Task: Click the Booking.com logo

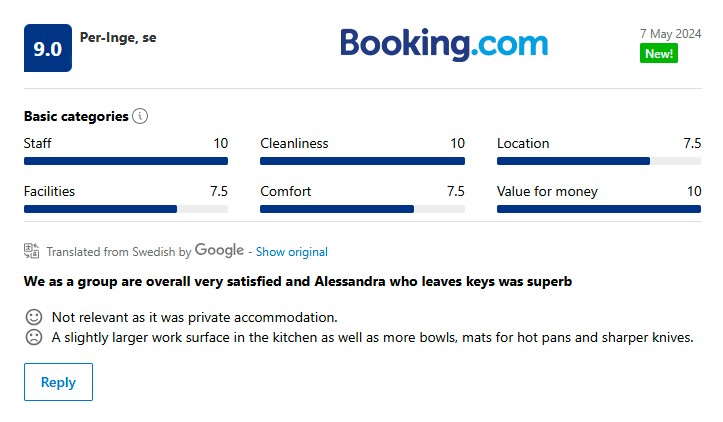Action: (444, 44)
